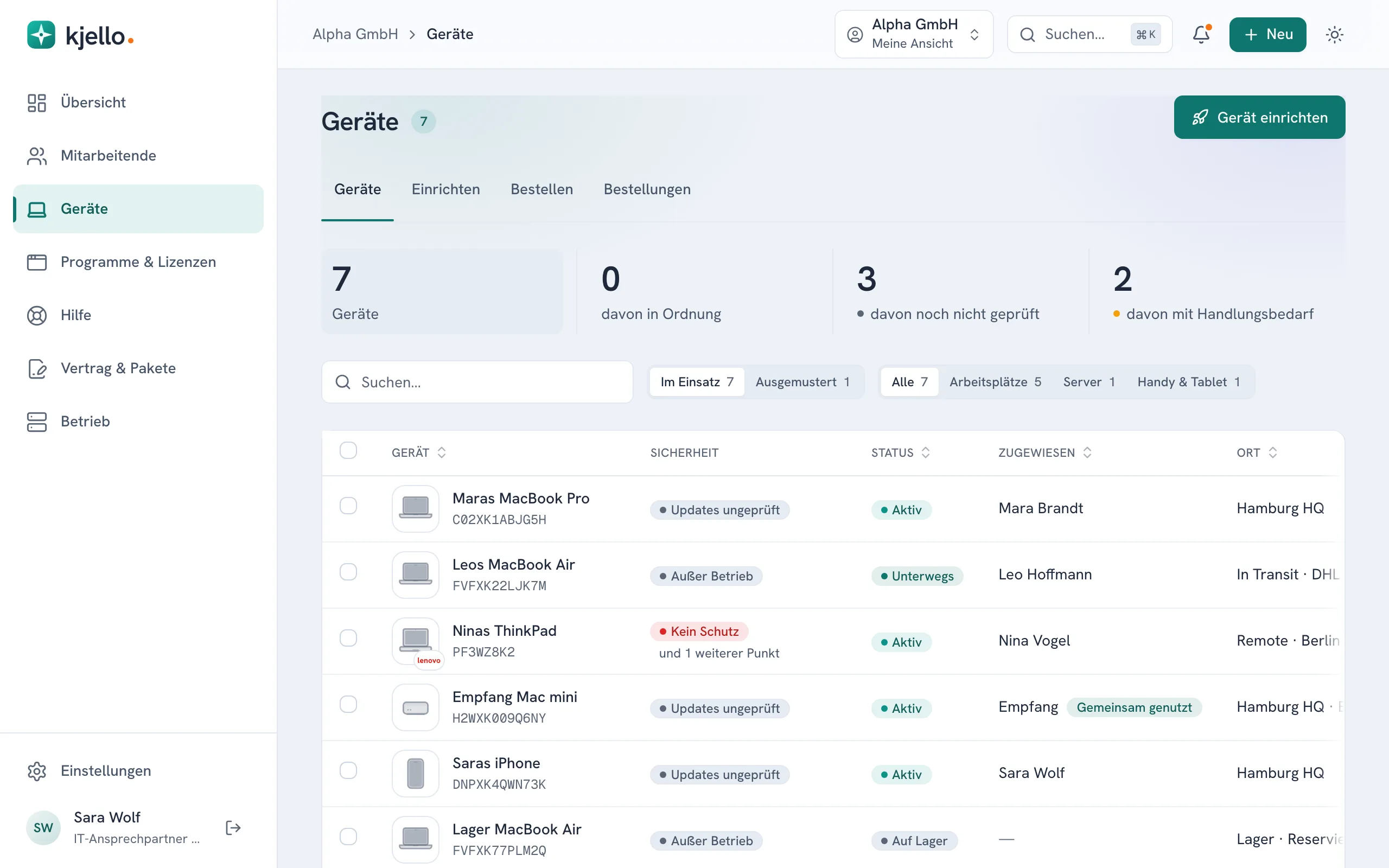The width and height of the screenshot is (1389, 868).
Task: Check the box for Saras iPhone
Action: click(x=348, y=770)
